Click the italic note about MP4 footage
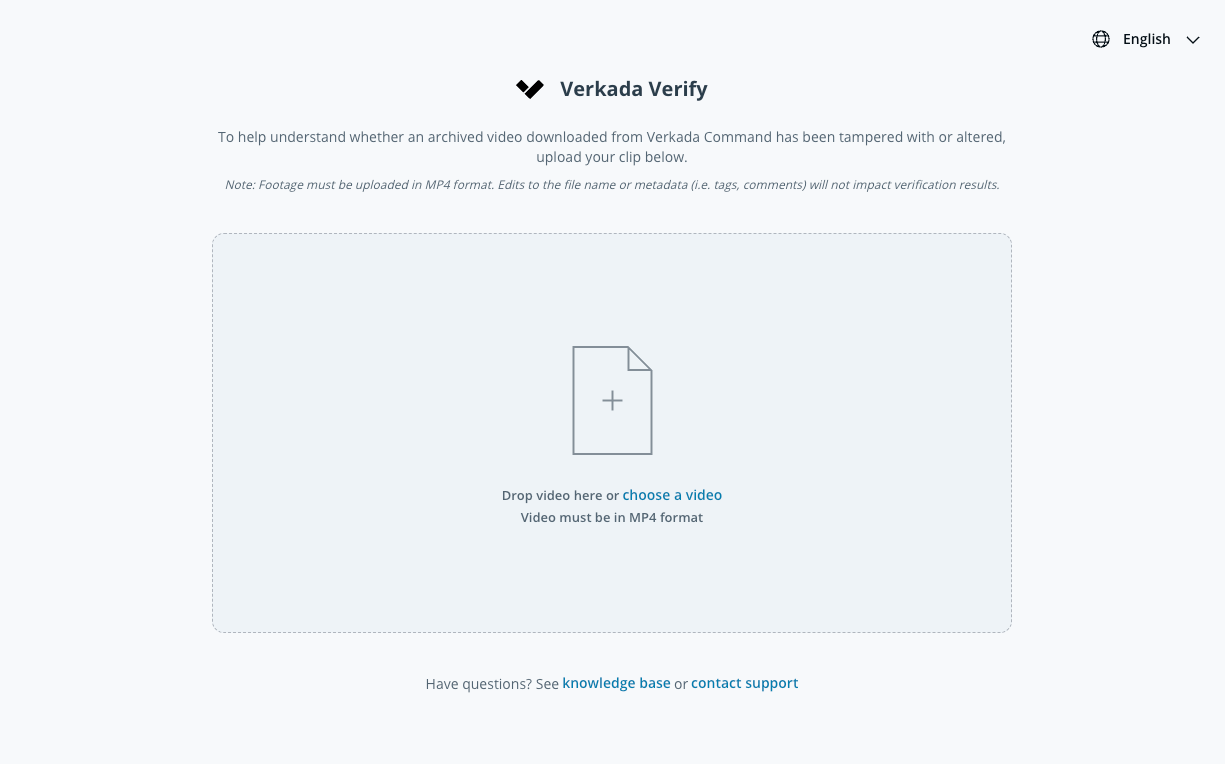This screenshot has width=1225, height=764. click(x=612, y=185)
